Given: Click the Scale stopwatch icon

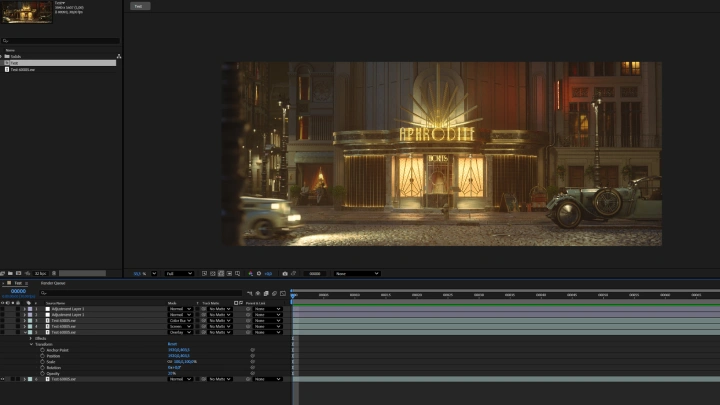Looking at the screenshot, I should (42, 361).
